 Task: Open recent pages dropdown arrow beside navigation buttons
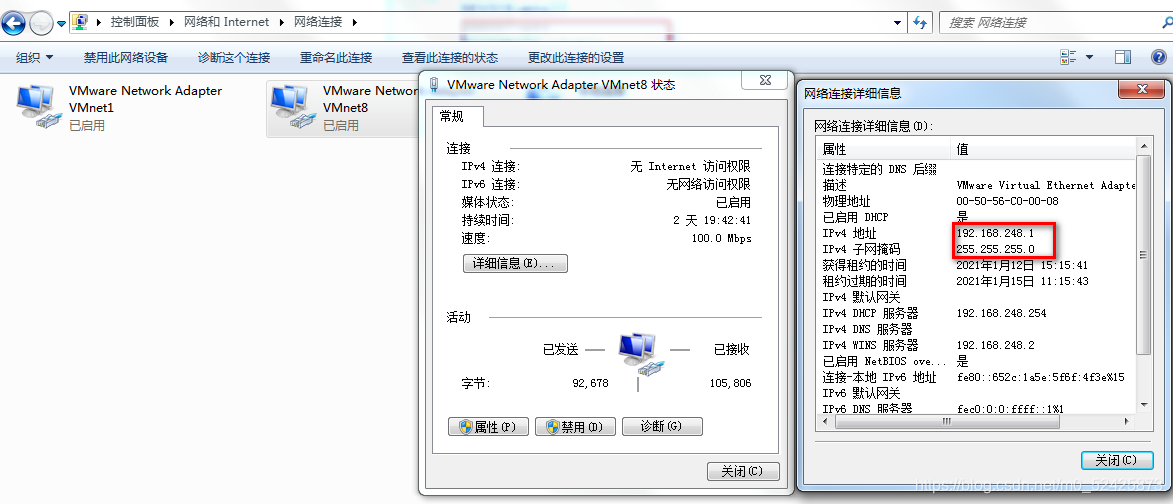pos(61,24)
